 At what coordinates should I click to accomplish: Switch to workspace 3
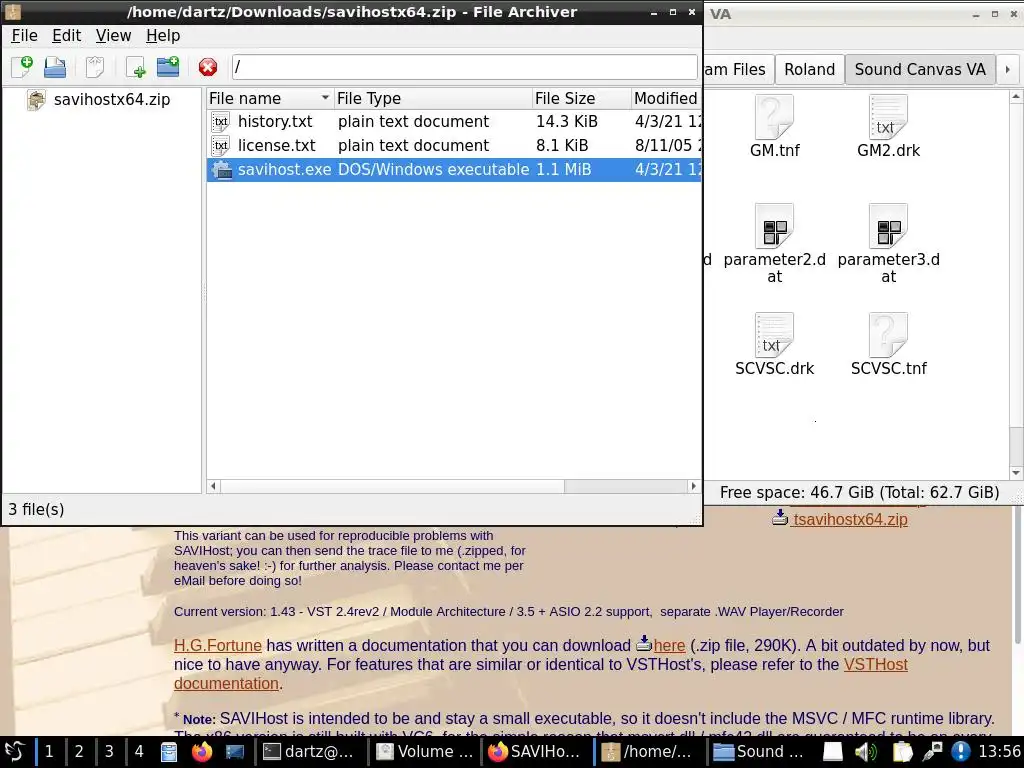click(109, 752)
